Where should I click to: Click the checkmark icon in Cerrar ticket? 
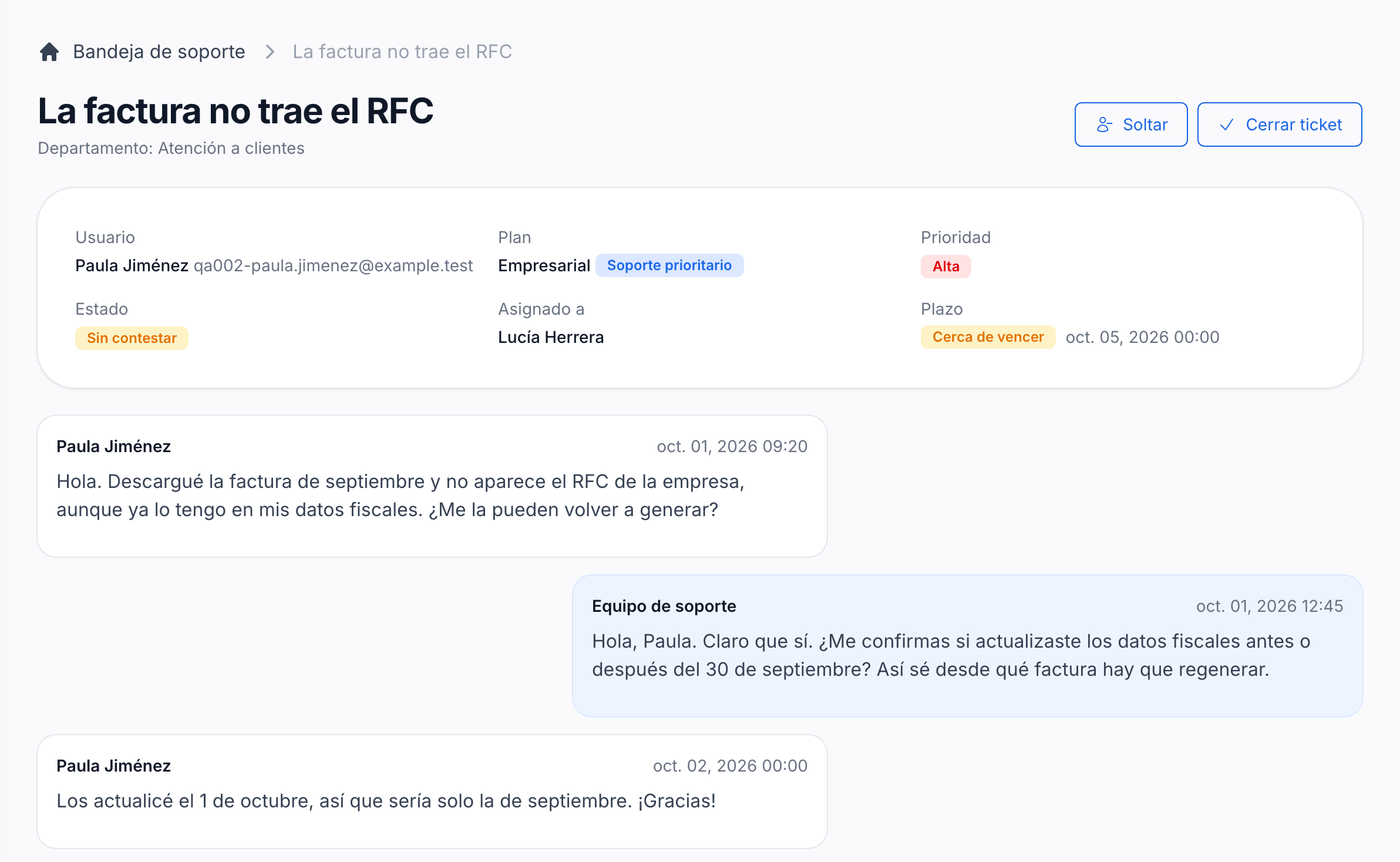1227,124
